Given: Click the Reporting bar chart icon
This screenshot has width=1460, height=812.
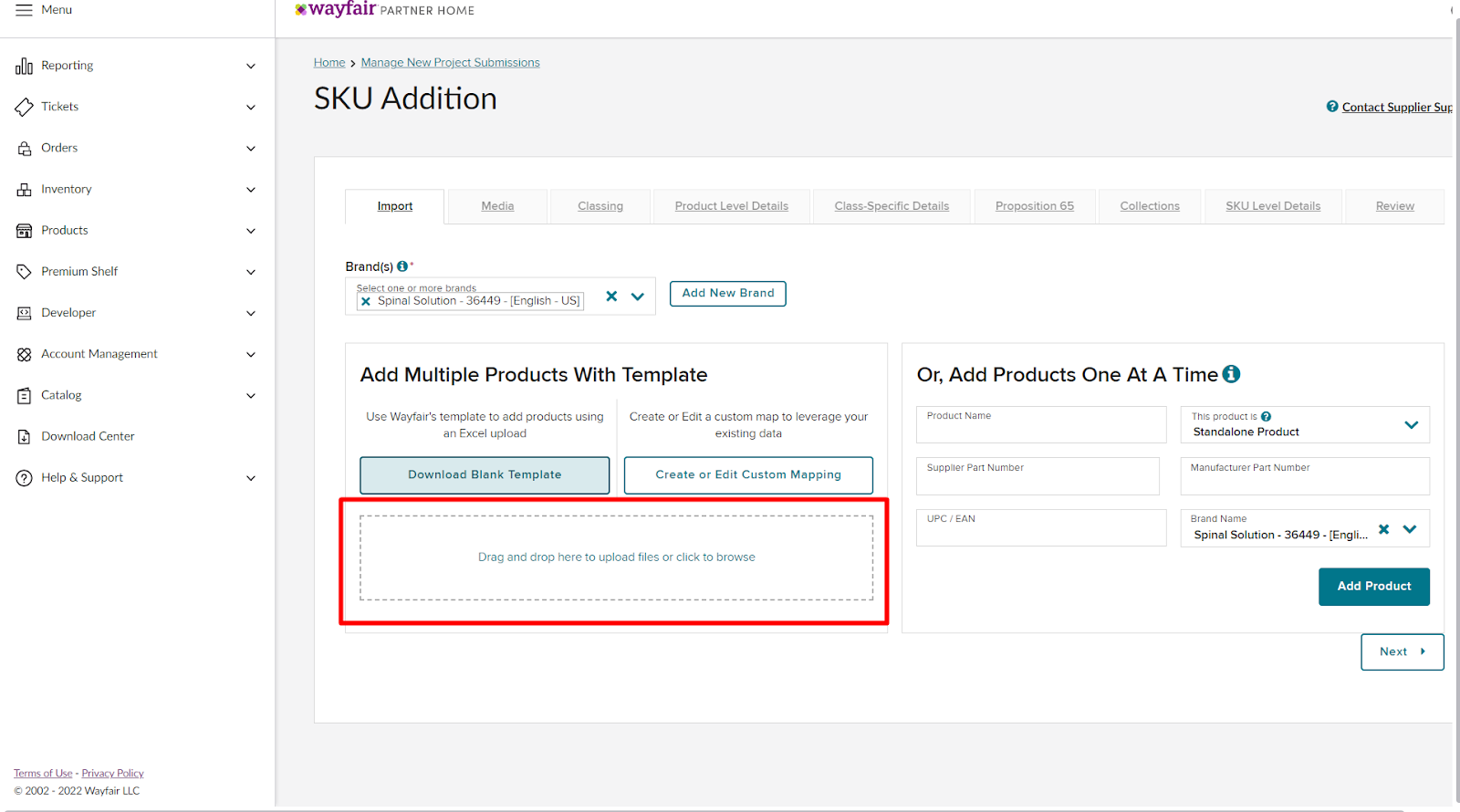Looking at the screenshot, I should (24, 66).
